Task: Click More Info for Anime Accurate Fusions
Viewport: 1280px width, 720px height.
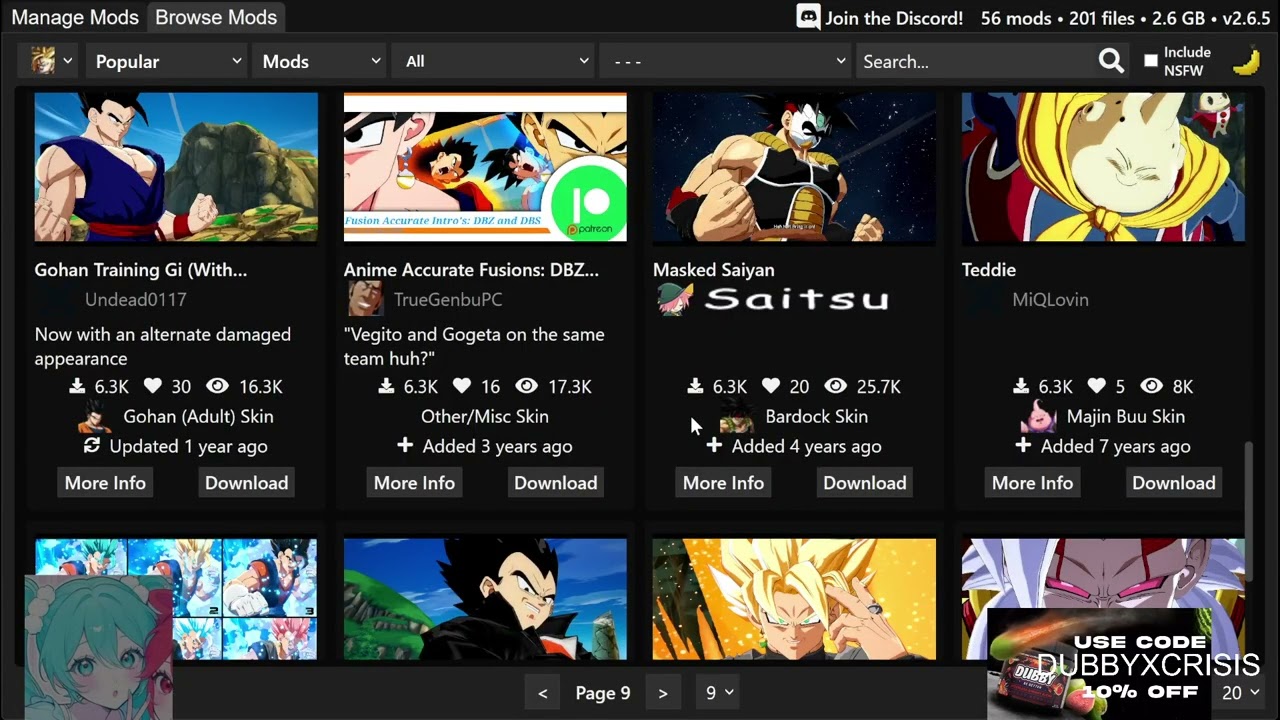Action: [414, 483]
